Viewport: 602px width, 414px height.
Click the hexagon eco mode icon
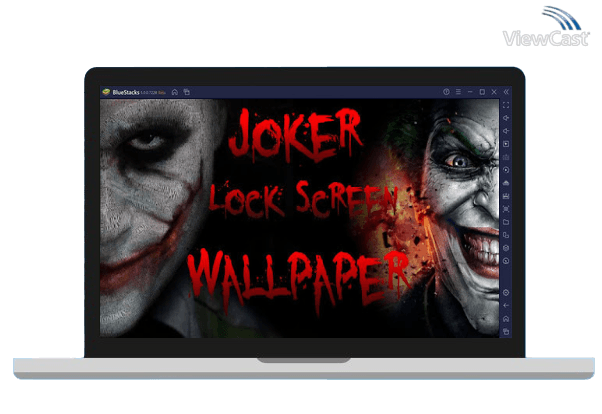click(x=506, y=248)
